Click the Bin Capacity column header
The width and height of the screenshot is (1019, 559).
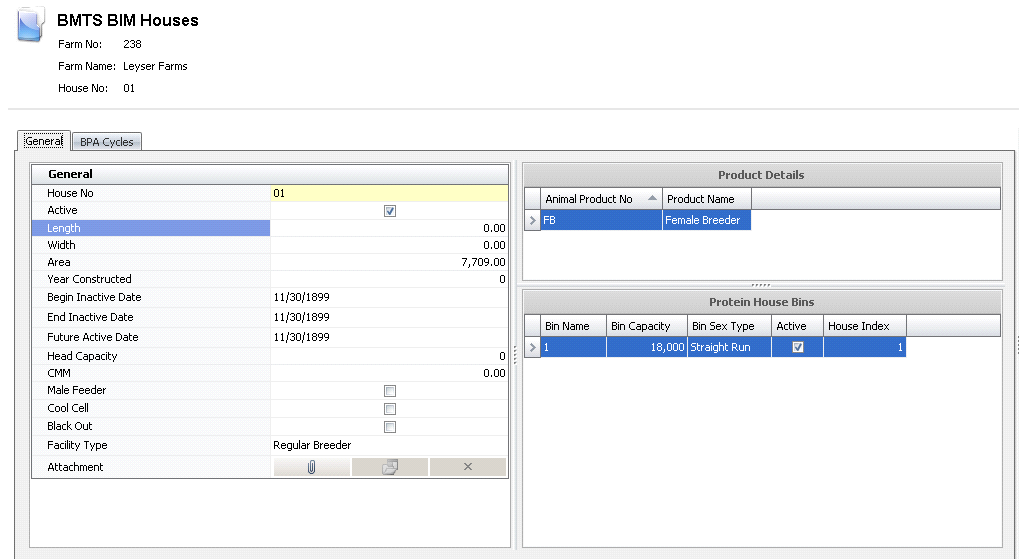[646, 326]
